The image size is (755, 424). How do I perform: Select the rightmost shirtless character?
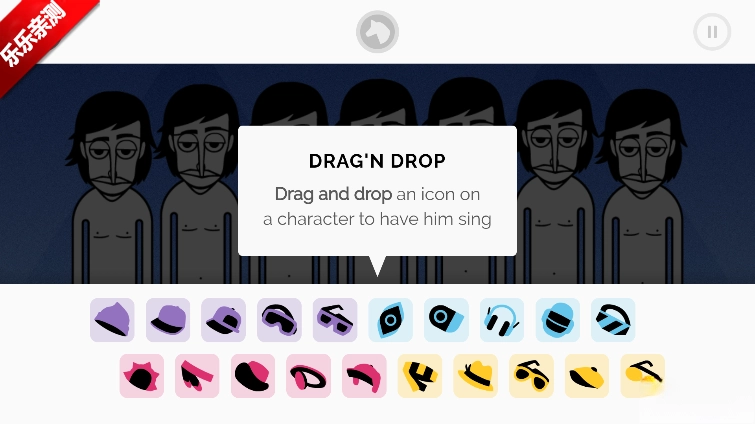[643, 187]
